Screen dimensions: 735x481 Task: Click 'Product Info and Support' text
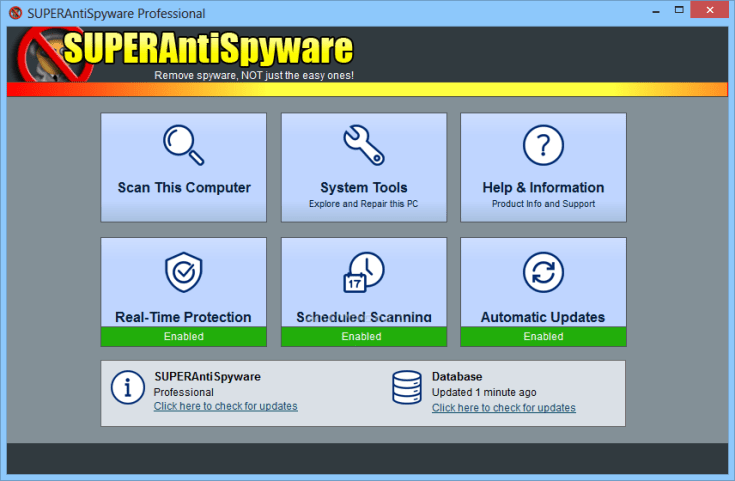(543, 203)
